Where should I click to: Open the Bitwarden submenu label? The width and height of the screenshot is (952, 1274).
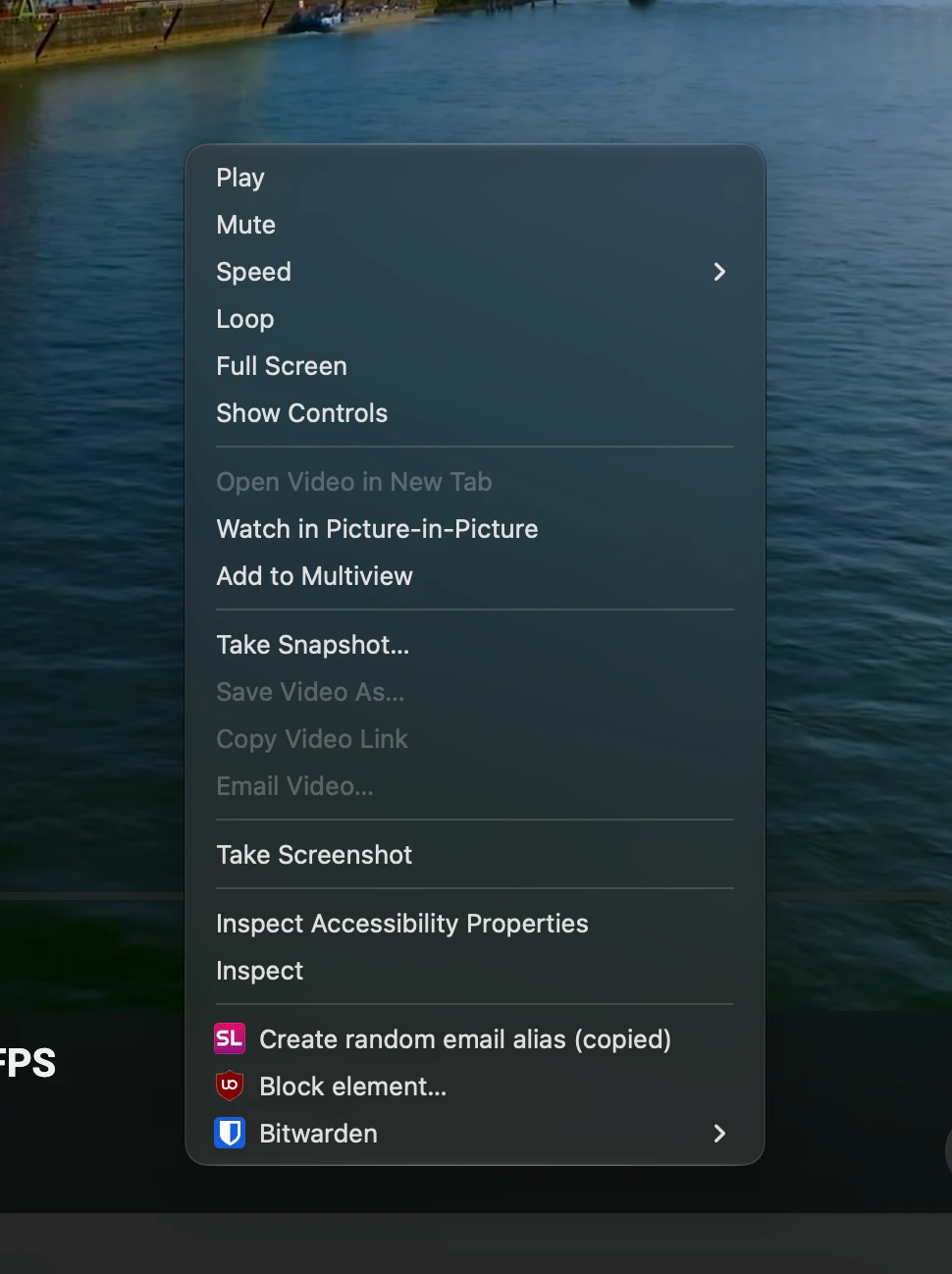318,1134
